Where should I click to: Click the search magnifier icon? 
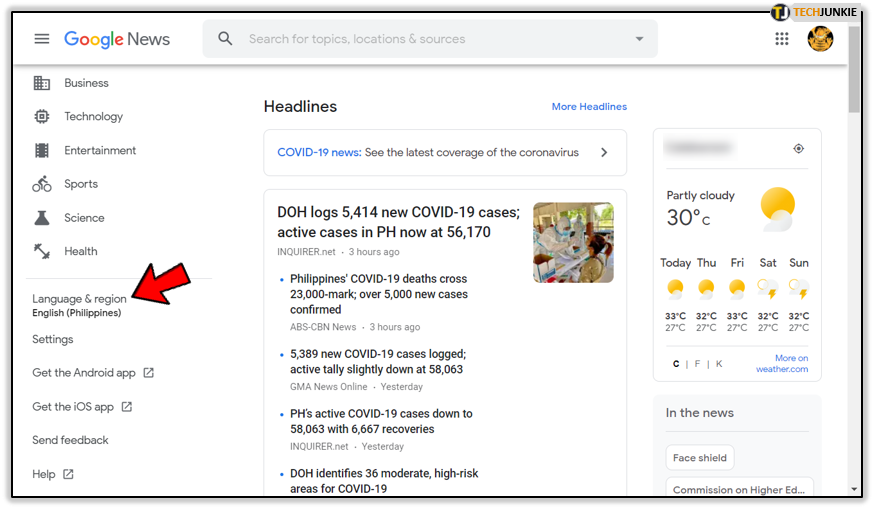pyautogui.click(x=225, y=38)
